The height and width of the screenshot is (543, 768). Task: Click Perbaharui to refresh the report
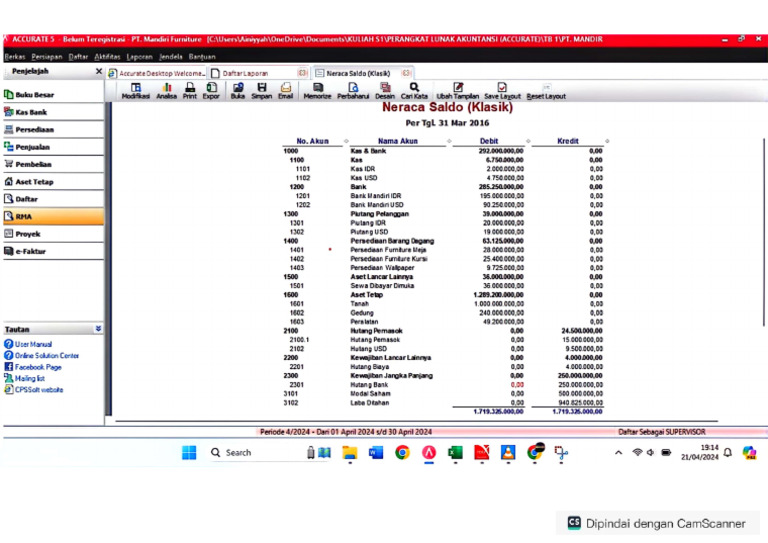click(x=353, y=91)
